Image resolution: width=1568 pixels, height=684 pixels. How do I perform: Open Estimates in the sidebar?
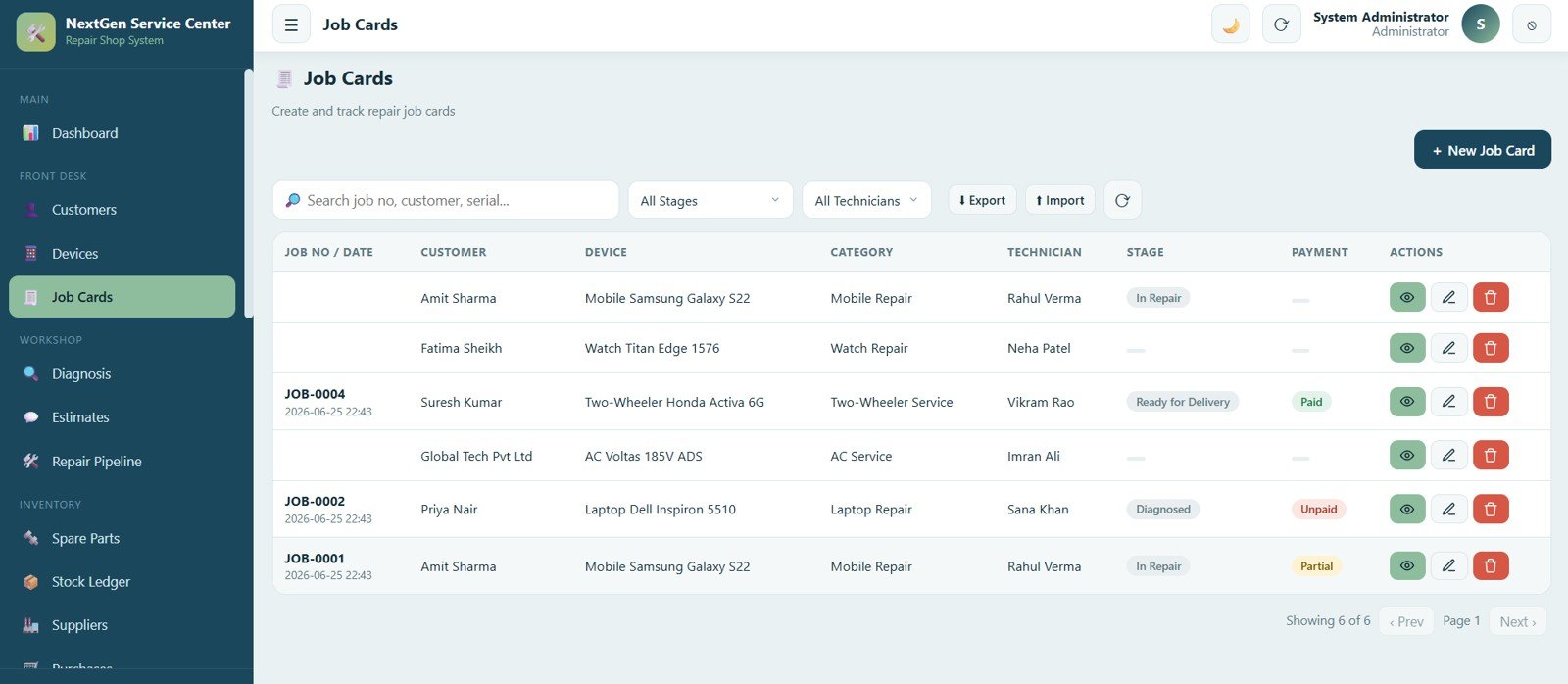tap(122, 417)
